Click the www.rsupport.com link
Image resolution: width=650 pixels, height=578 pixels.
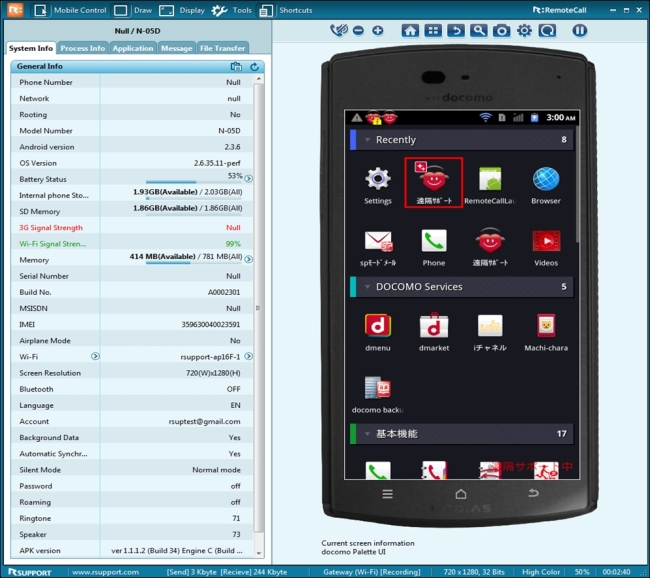coord(105,572)
